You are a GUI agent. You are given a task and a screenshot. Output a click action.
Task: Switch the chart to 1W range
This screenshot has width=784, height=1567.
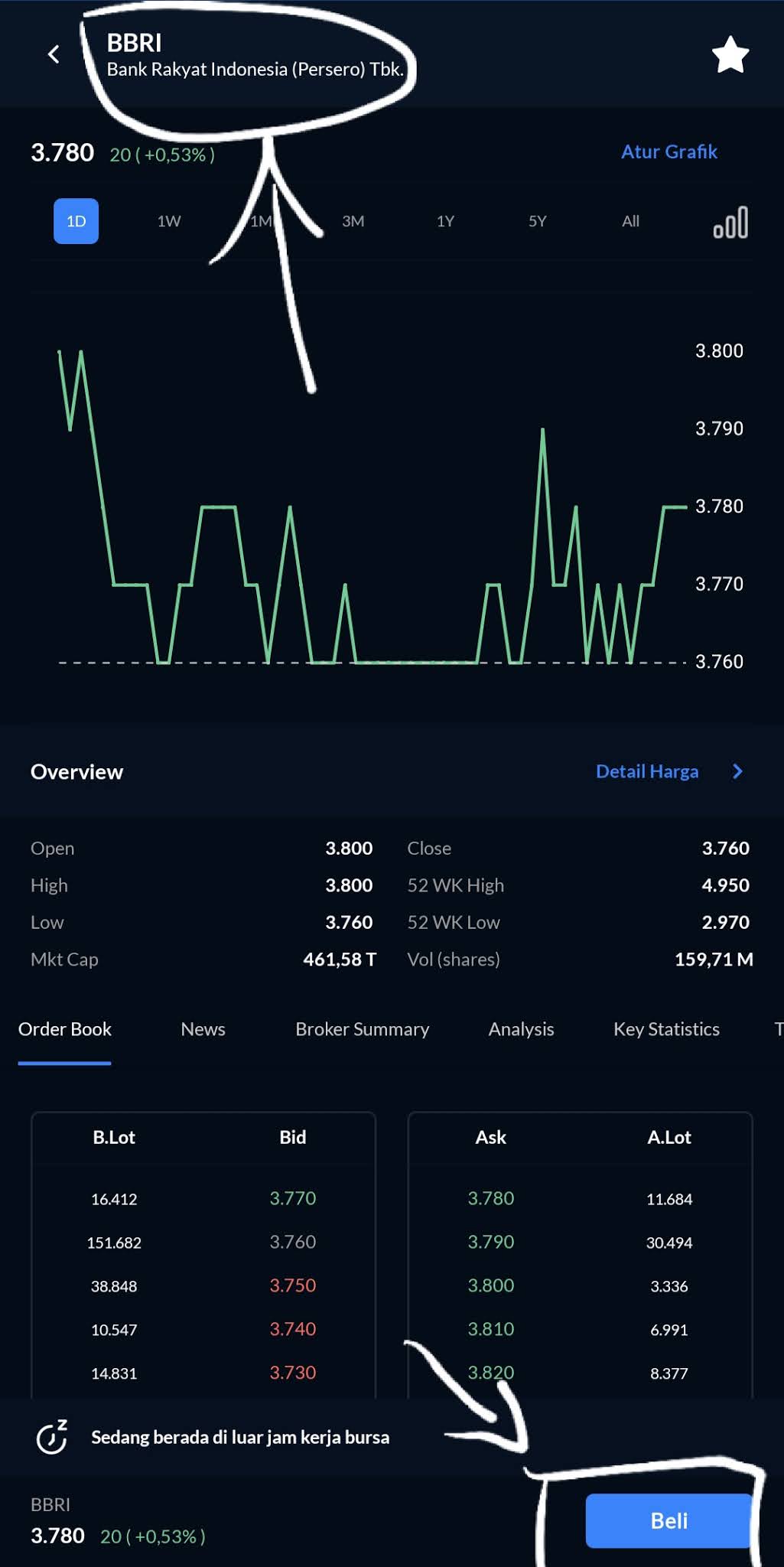[x=169, y=221]
